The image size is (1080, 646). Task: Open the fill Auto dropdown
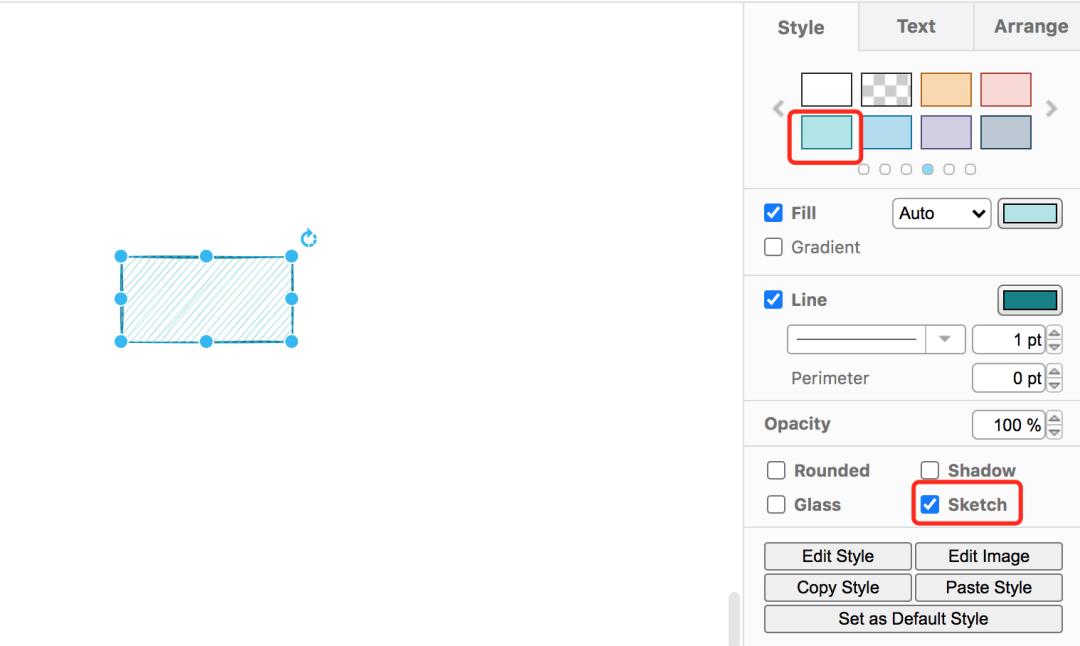[940, 213]
